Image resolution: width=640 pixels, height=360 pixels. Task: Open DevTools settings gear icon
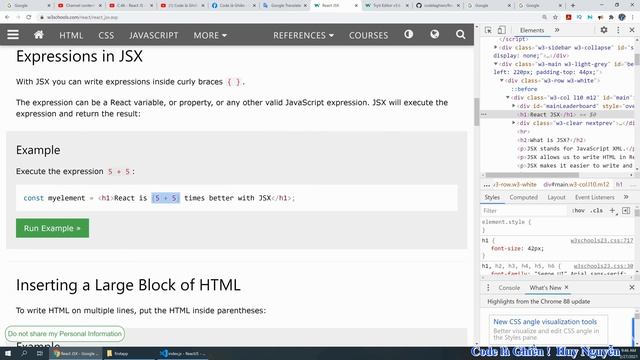pos(604,30)
